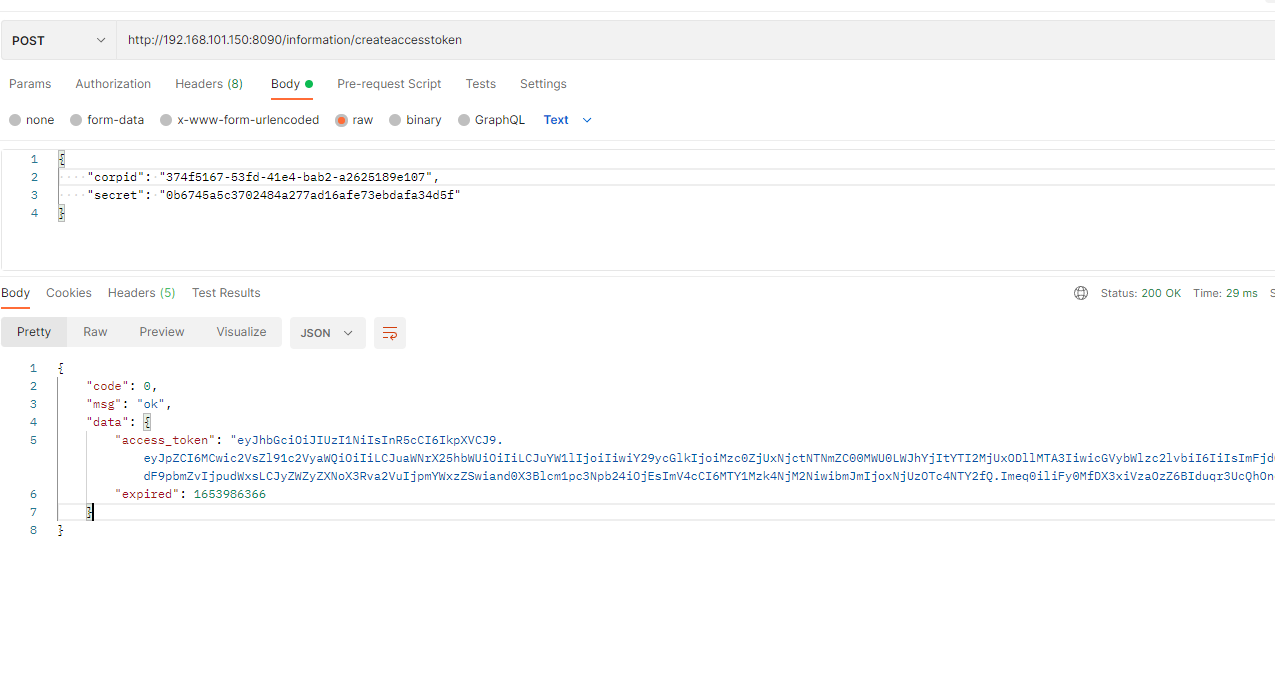Open the Authorization tab
1275x675 pixels.
tap(113, 84)
